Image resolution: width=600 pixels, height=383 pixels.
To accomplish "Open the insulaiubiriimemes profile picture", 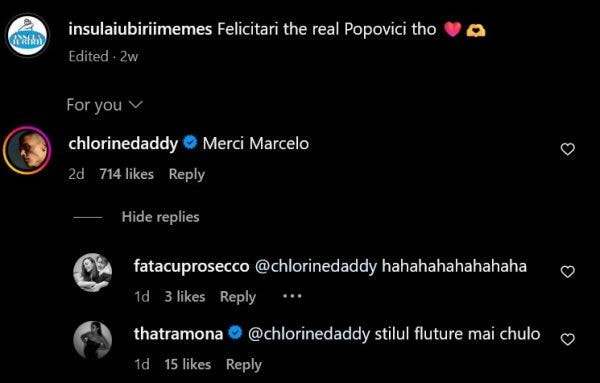I will point(28,36).
